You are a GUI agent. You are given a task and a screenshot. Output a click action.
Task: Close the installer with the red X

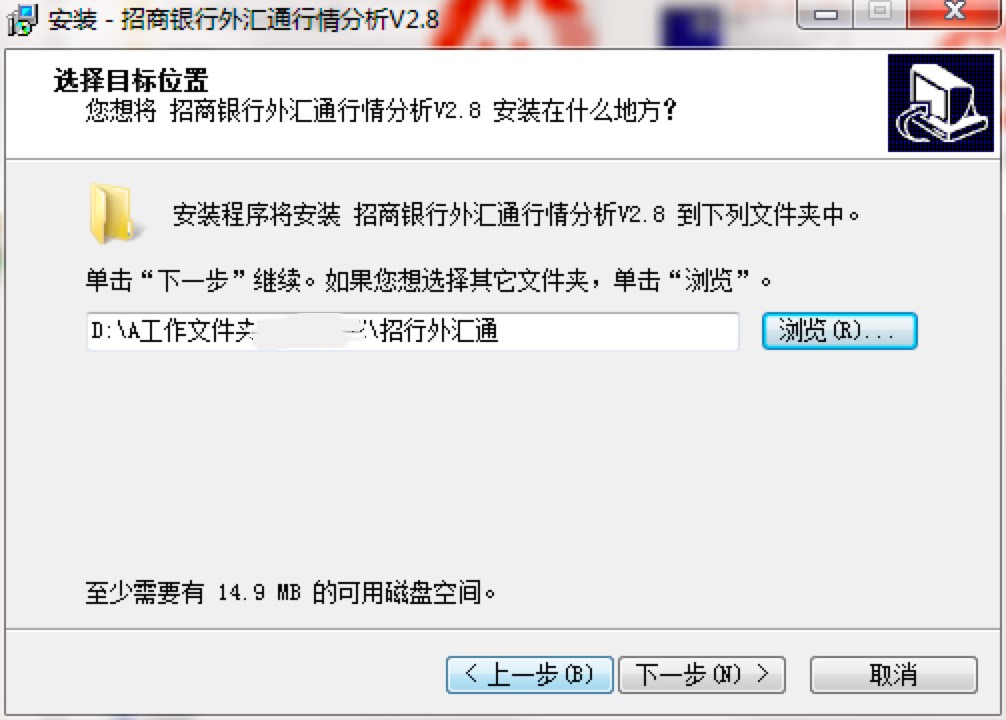point(955,13)
